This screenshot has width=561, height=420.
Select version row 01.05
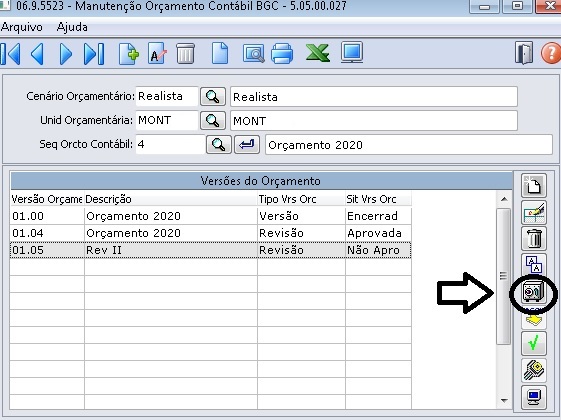pos(211,250)
